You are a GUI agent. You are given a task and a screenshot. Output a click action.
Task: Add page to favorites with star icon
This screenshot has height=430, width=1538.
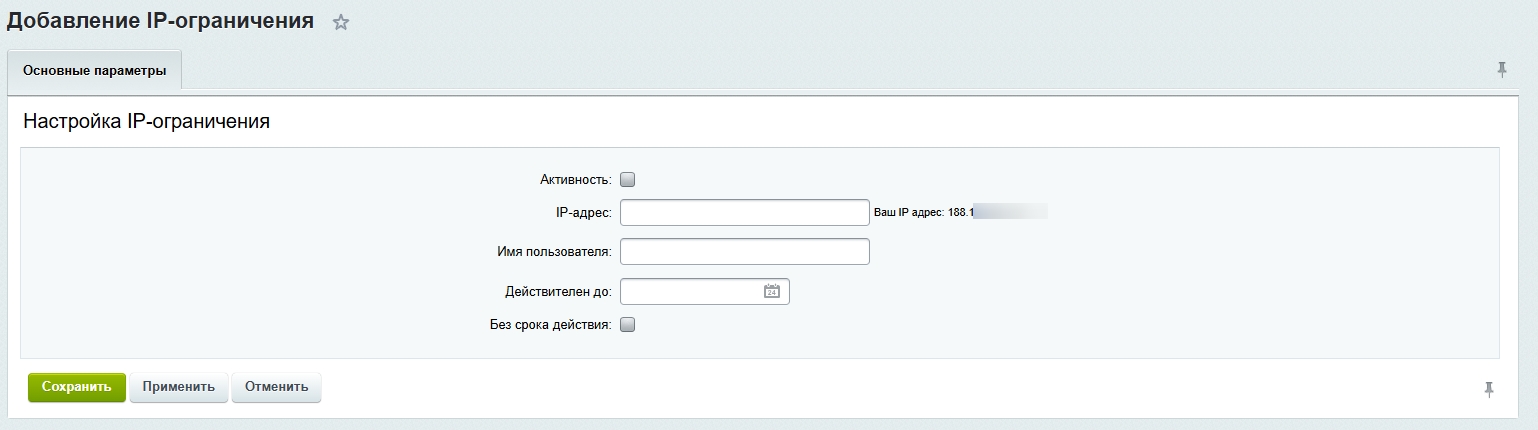click(341, 22)
